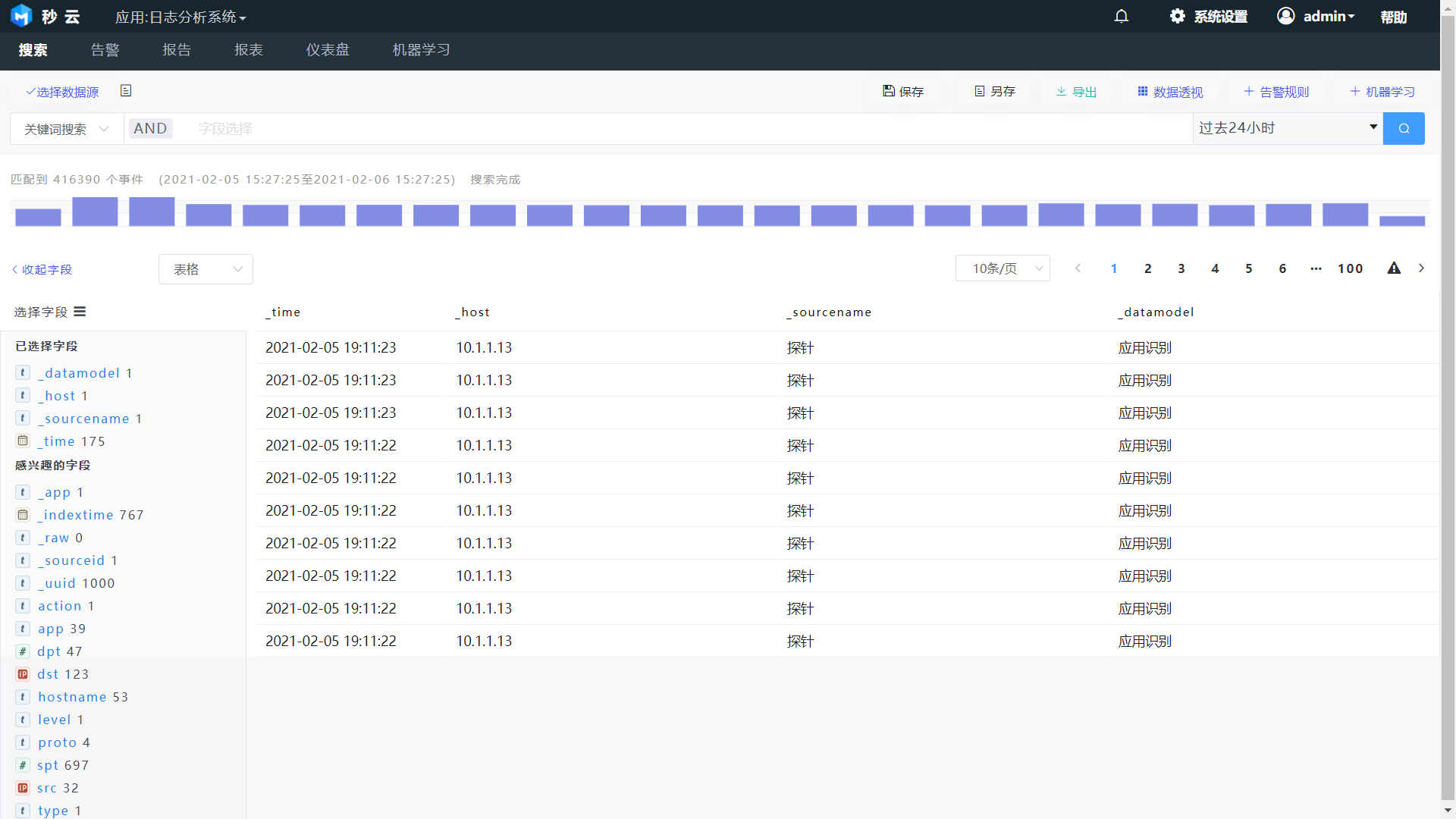This screenshot has width=1456, height=819.
Task: Click the IP type icon beside dst
Action: coord(23,674)
